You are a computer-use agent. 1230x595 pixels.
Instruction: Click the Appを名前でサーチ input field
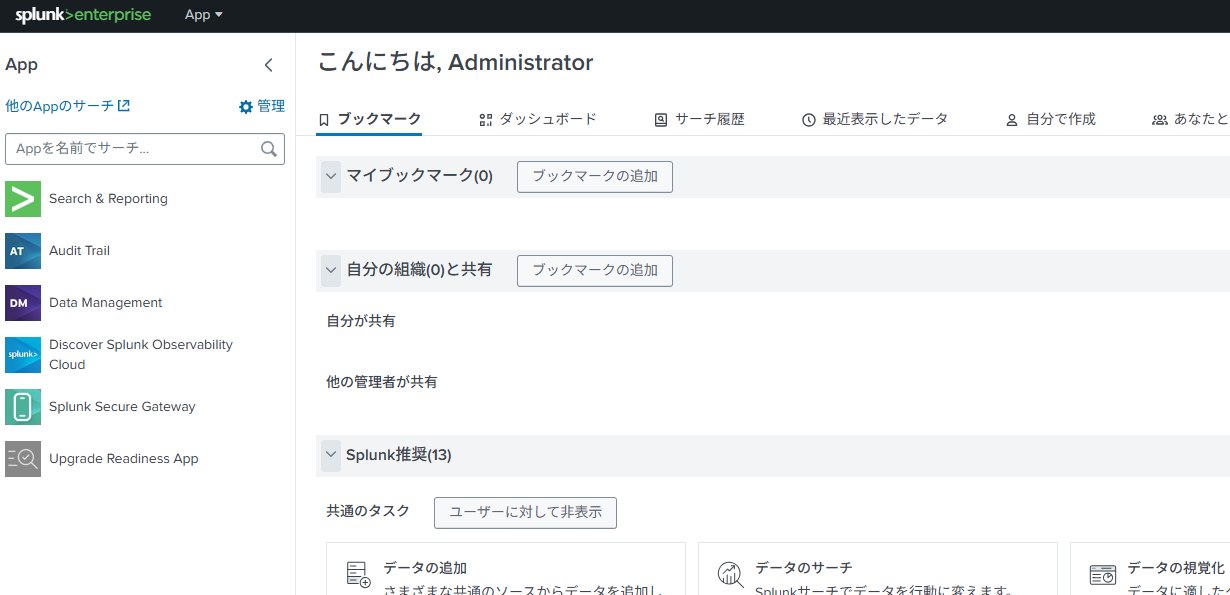point(135,149)
